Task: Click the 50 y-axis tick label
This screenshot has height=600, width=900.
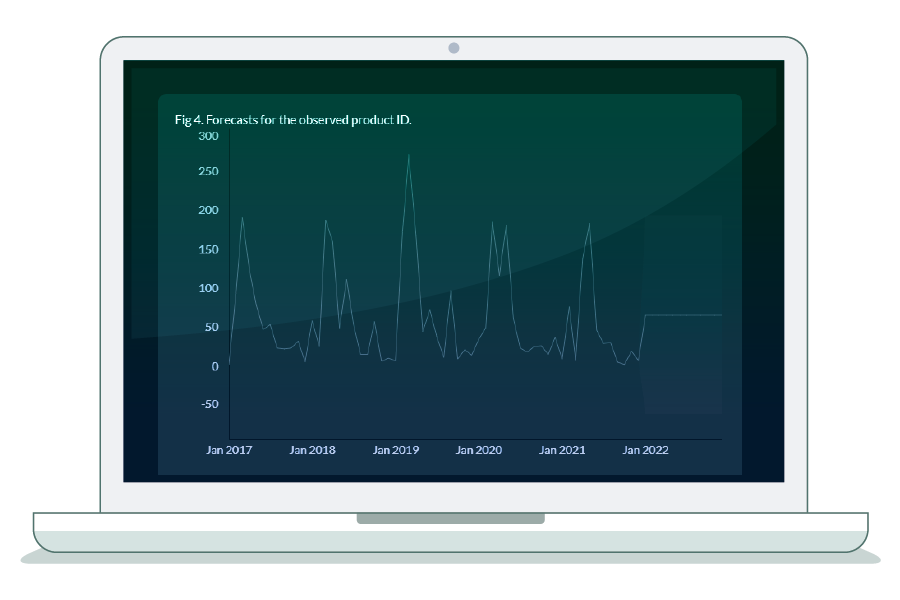Action: 210,327
